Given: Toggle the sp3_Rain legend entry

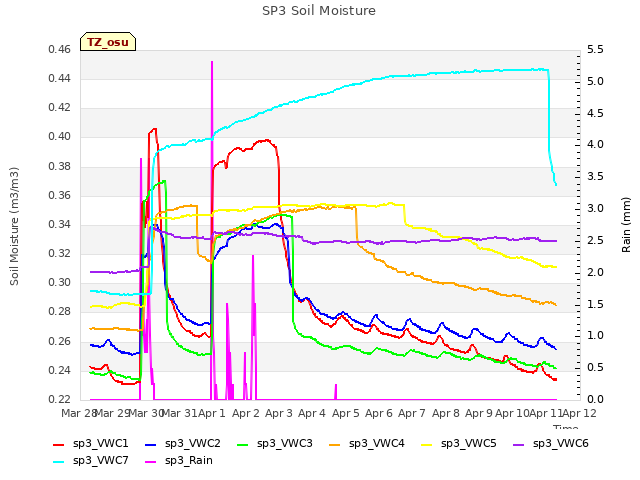Looking at the screenshot, I should (x=179, y=461).
